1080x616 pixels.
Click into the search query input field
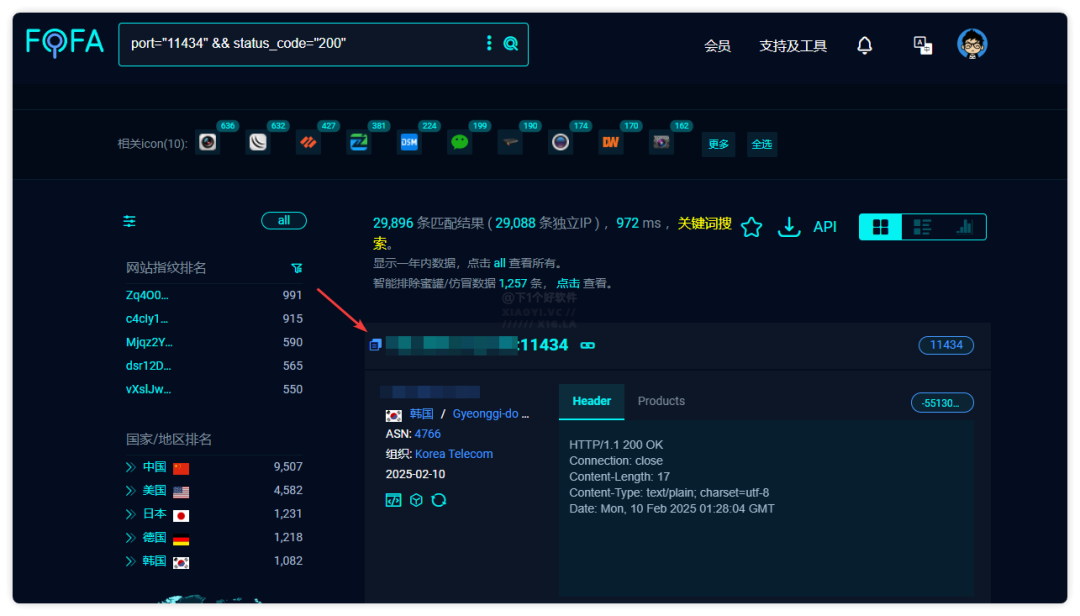[x=300, y=44]
